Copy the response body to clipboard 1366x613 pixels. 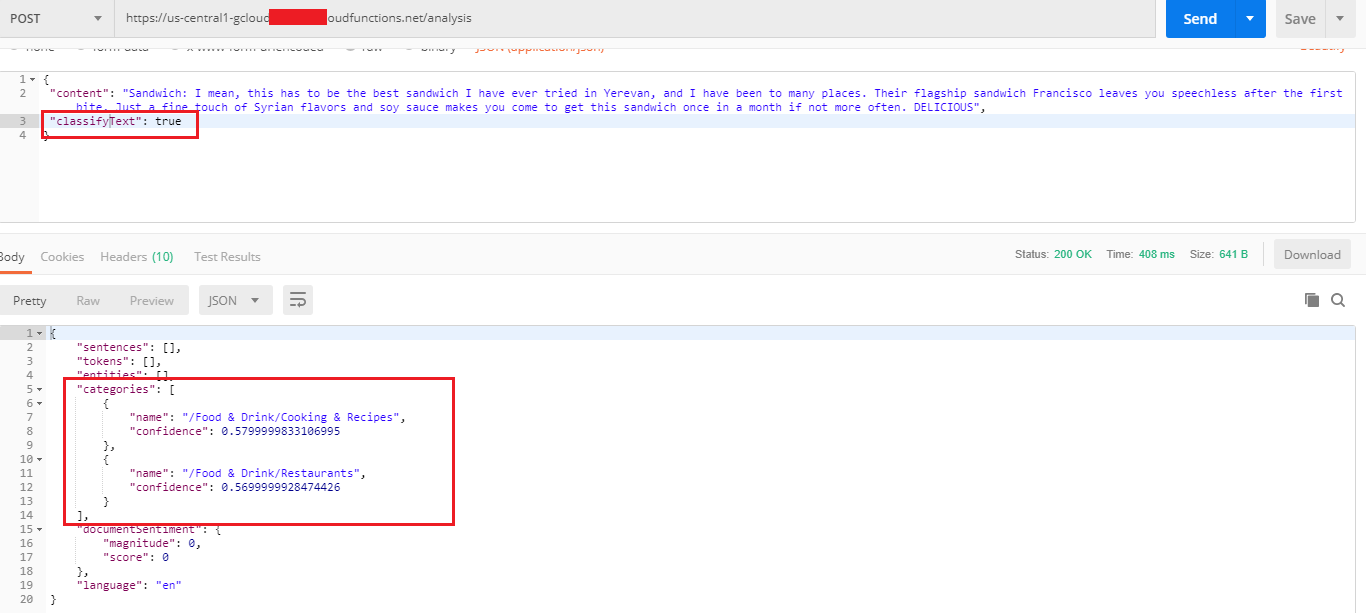tap(1312, 300)
